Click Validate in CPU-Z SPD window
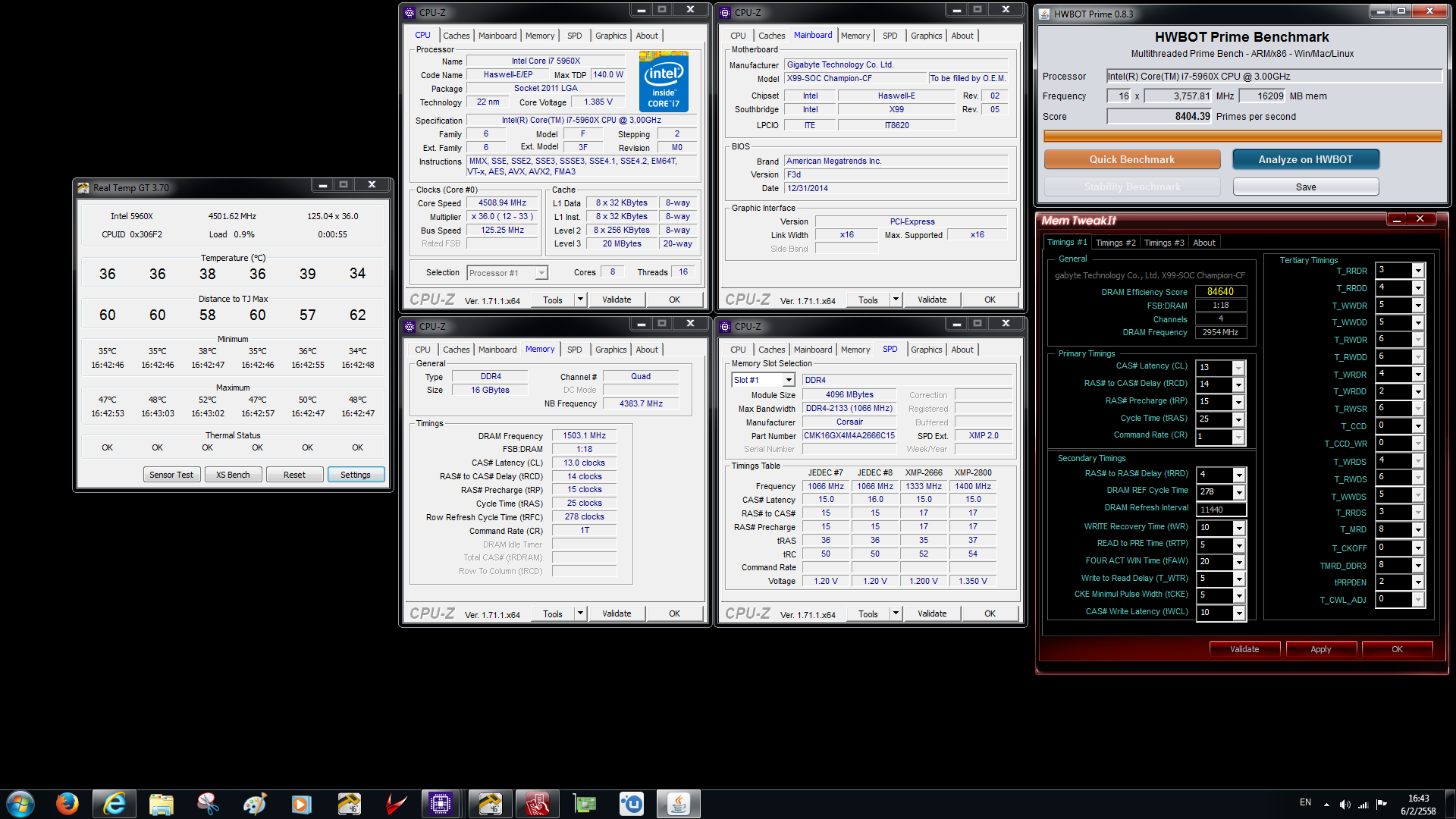 932,613
